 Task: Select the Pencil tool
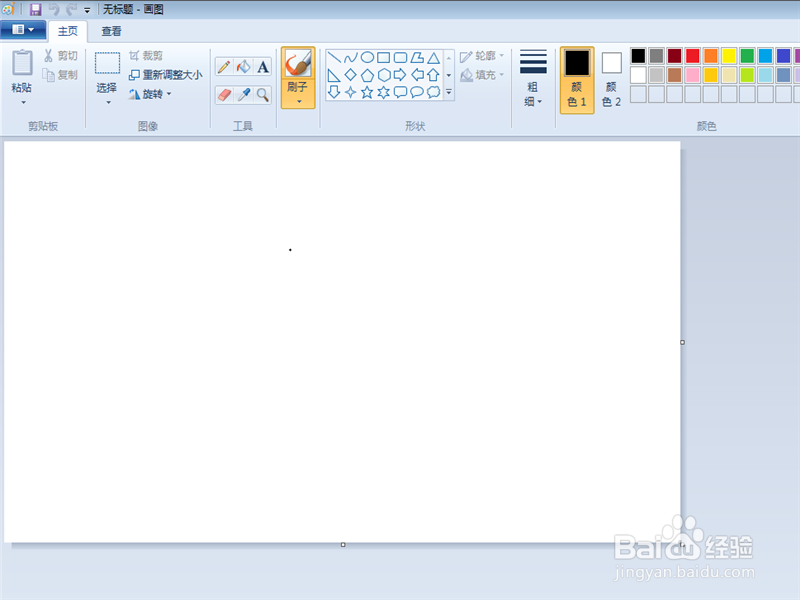pos(224,66)
